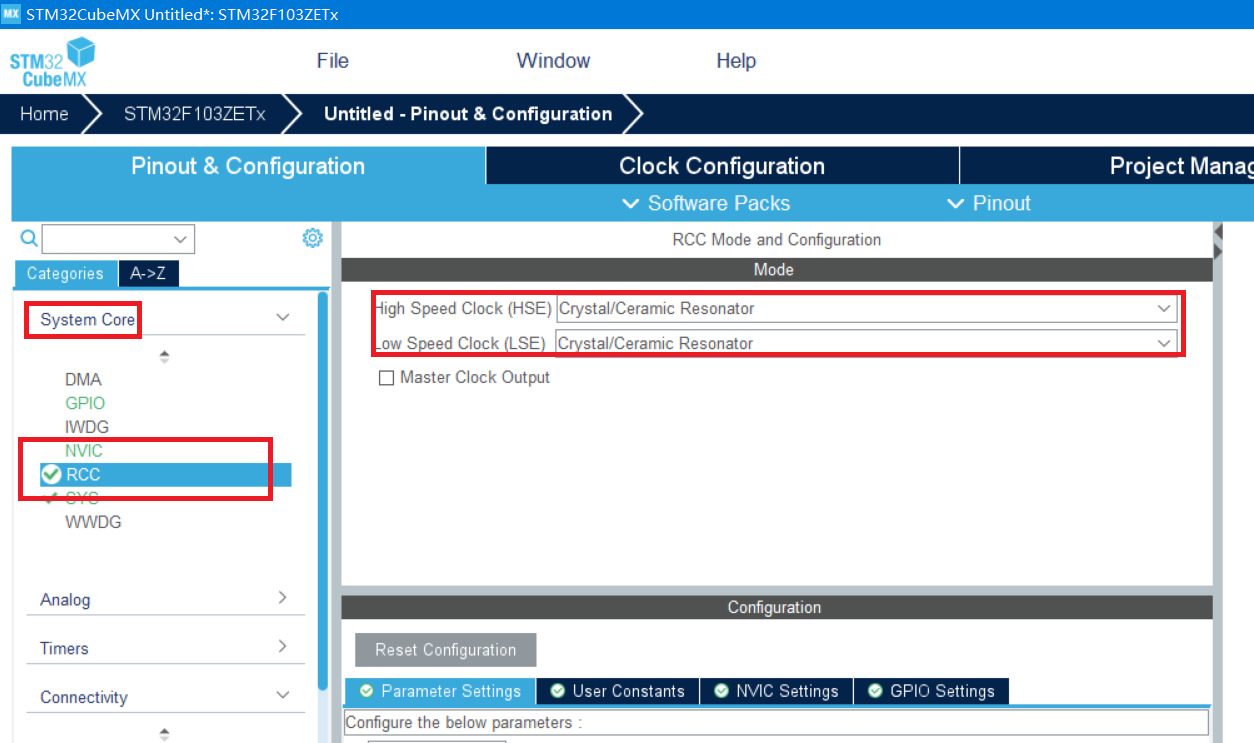Screen dimensions: 1254x743
Task: Open the File menu
Action: click(x=333, y=61)
